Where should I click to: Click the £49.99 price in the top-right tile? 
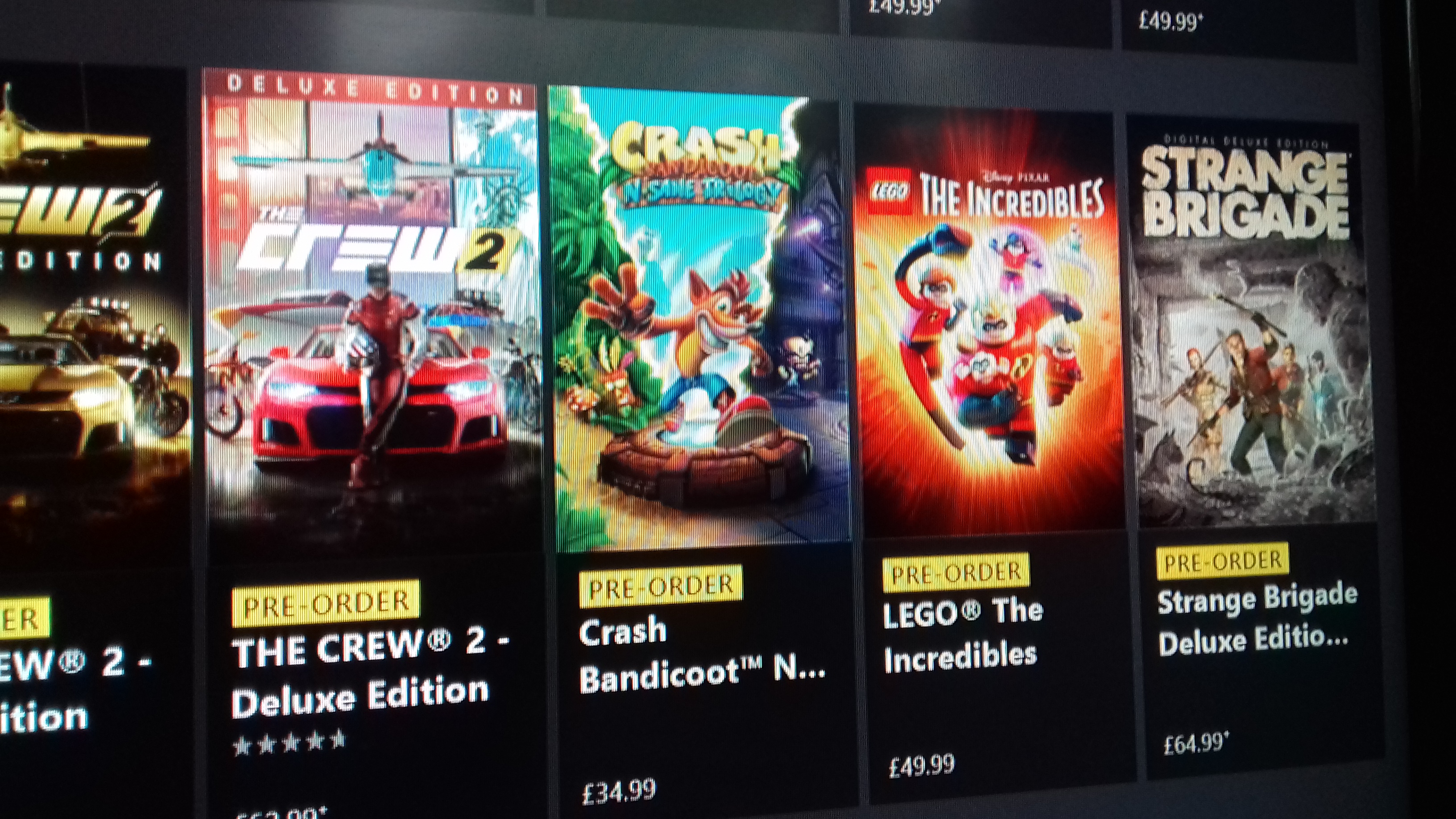1171,21
